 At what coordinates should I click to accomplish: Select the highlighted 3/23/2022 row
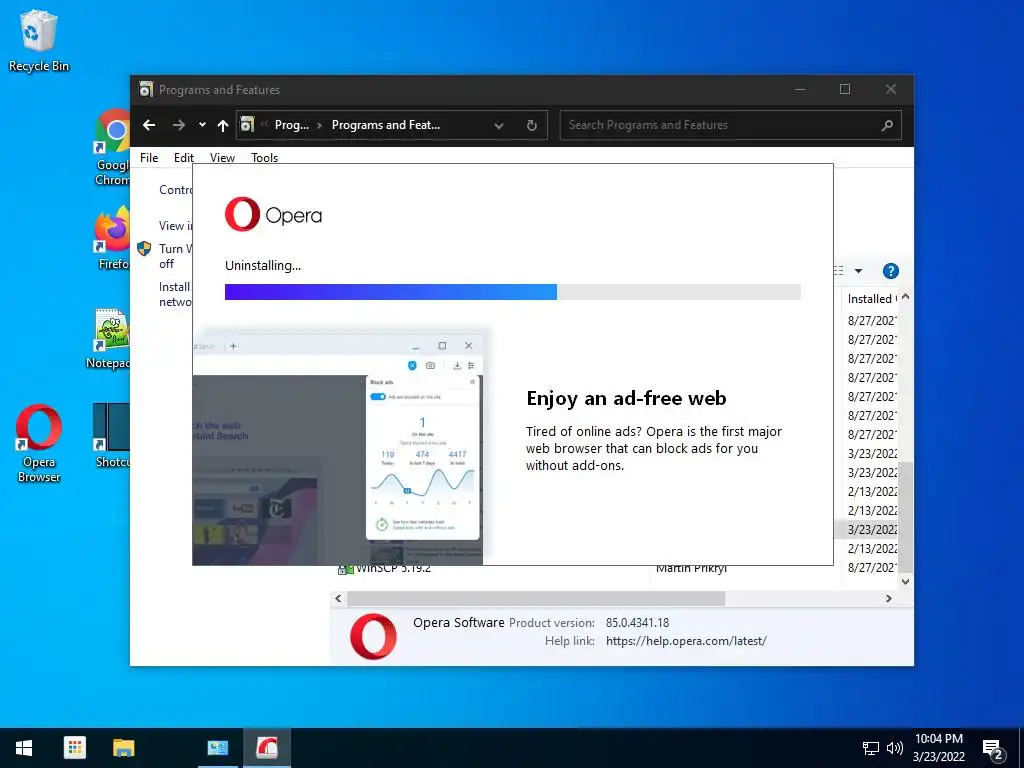[x=866, y=529]
